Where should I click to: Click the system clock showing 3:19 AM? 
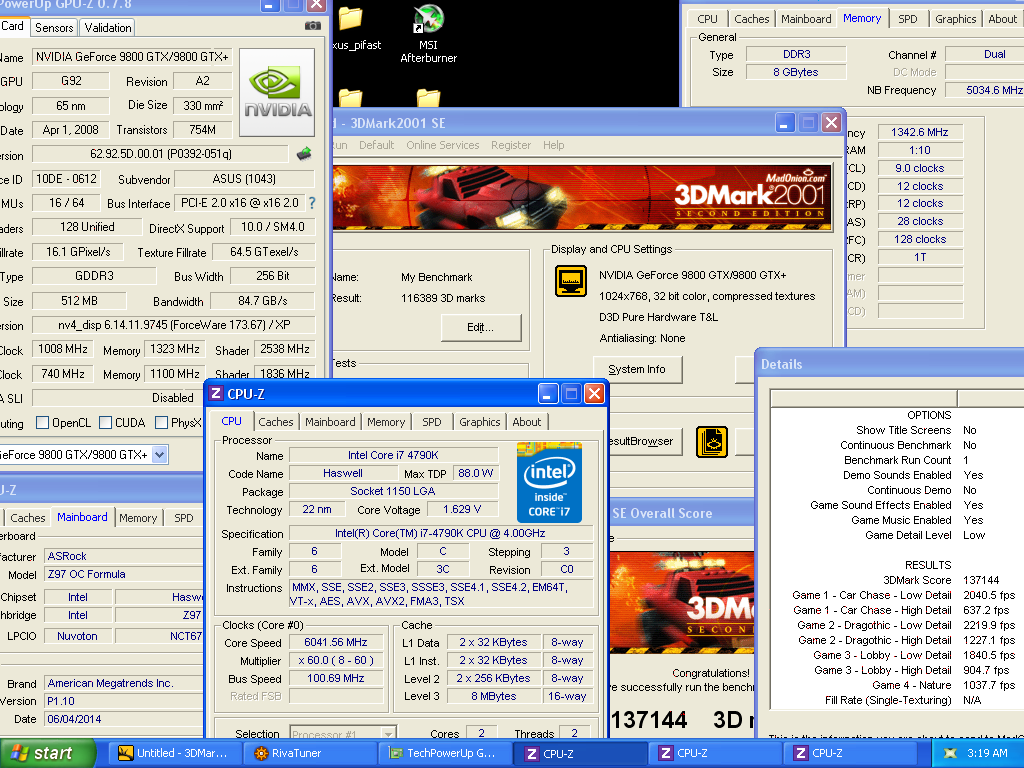pos(987,753)
